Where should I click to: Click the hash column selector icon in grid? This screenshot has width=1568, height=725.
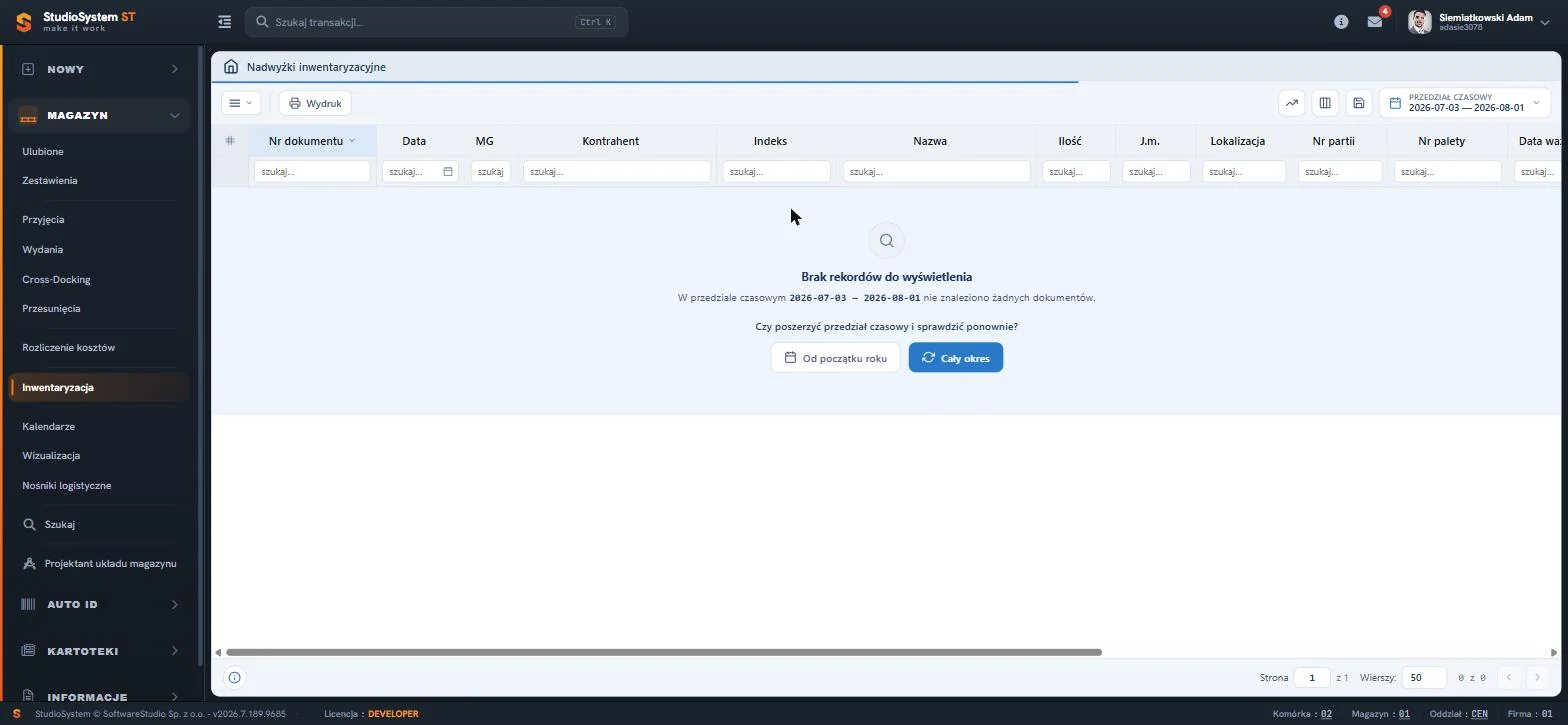click(x=230, y=141)
